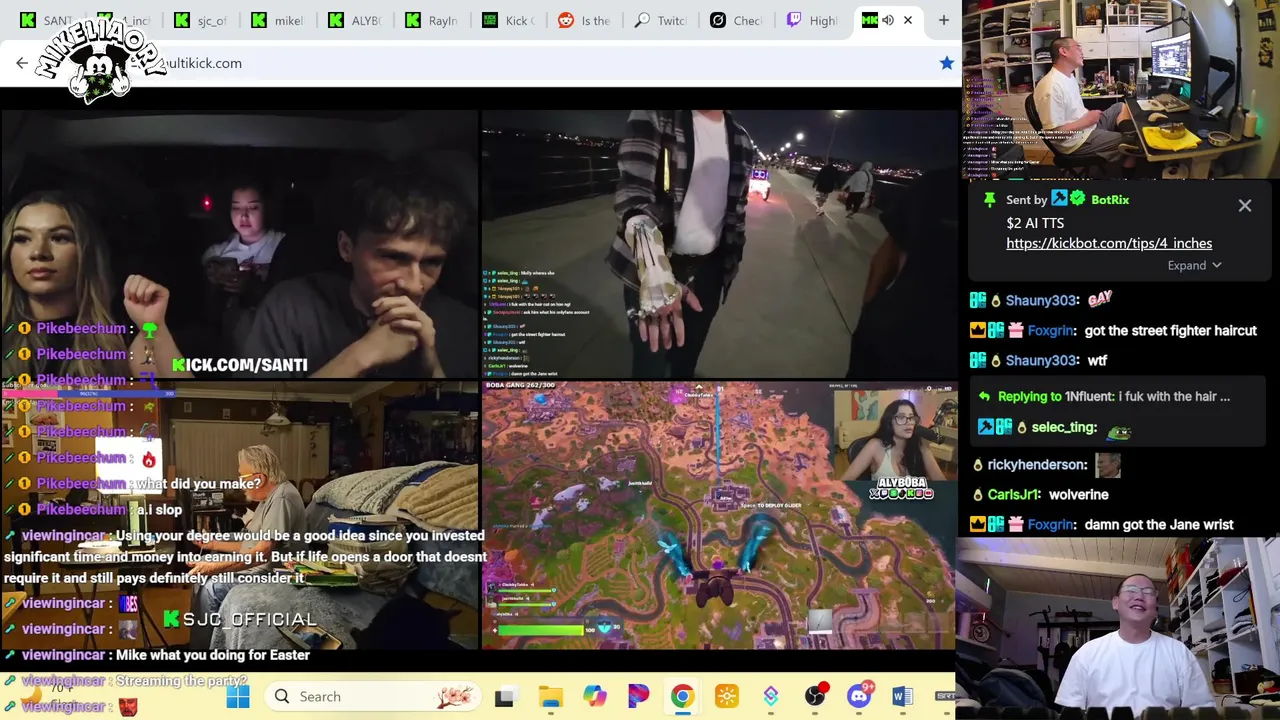This screenshot has width=1280, height=720.
Task: Open selec_ting's user profile
Action: pos(1064,427)
